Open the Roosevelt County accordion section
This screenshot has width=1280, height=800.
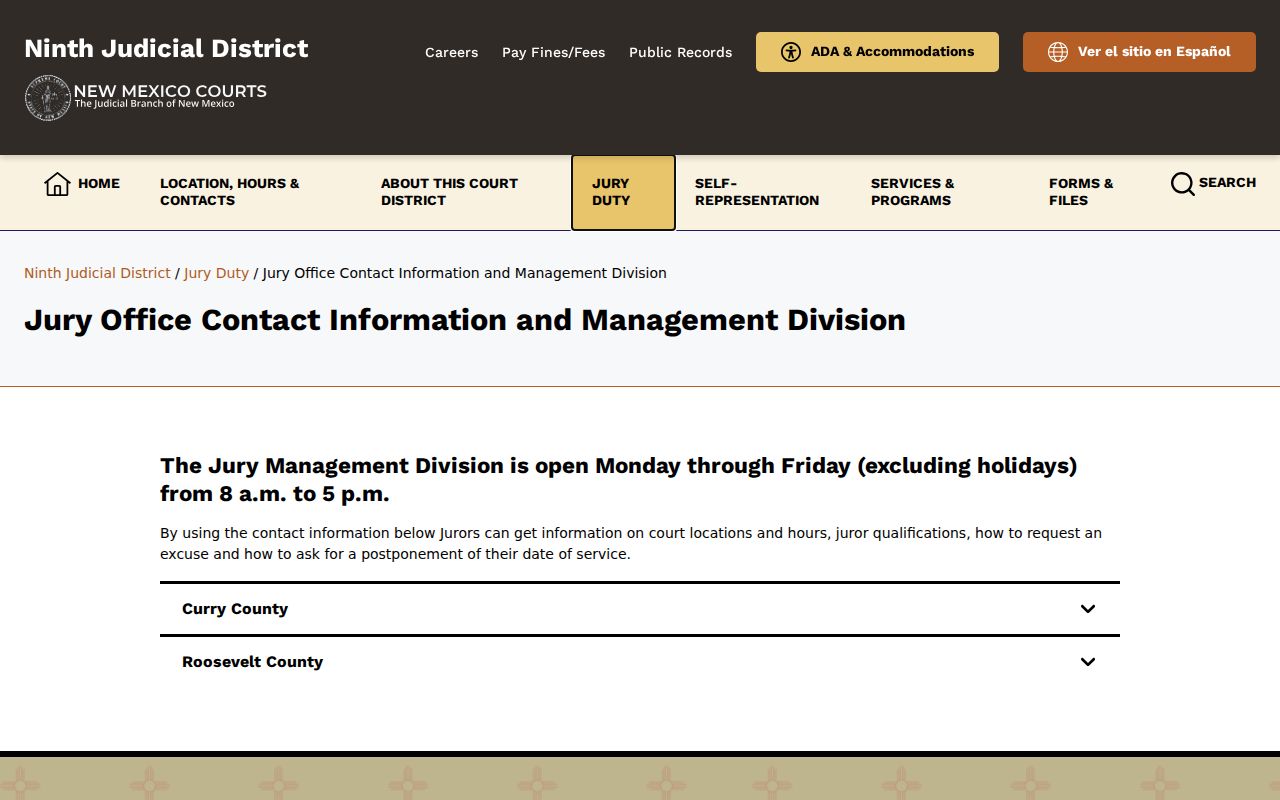(640, 662)
